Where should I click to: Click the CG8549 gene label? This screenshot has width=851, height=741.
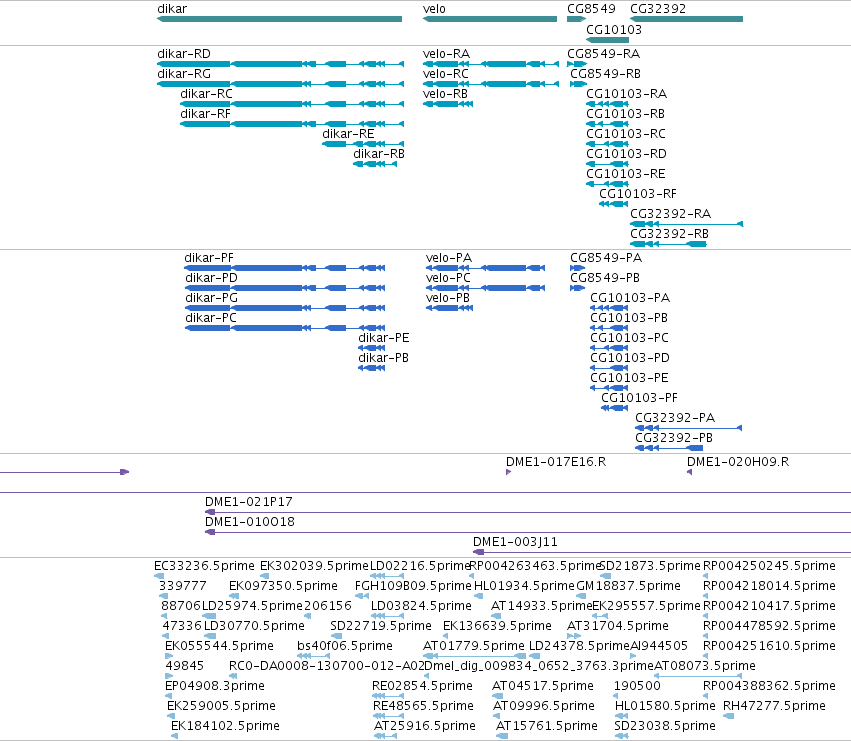pos(591,9)
